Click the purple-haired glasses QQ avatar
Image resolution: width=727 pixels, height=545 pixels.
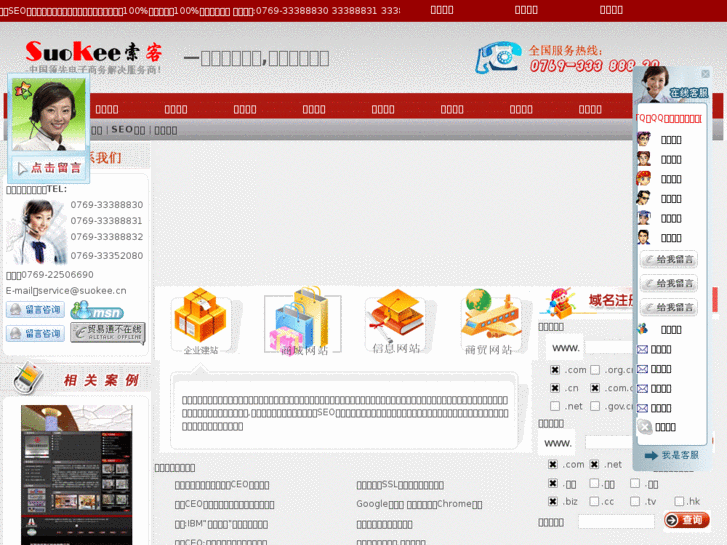click(x=644, y=139)
